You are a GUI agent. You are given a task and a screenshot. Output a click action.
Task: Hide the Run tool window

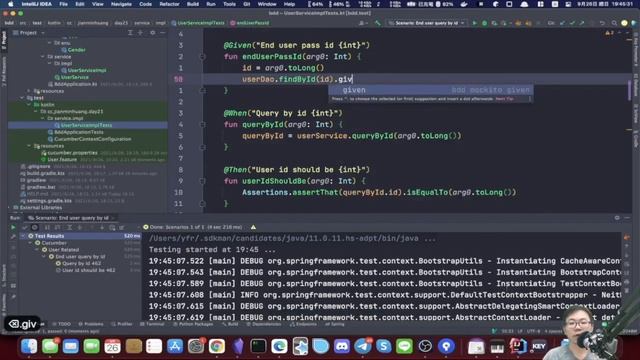click(627, 218)
